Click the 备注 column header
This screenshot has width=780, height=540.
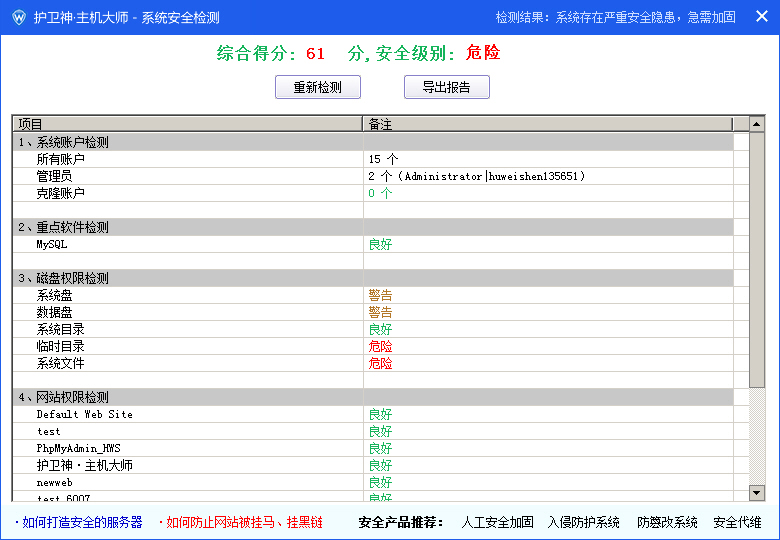[546, 124]
